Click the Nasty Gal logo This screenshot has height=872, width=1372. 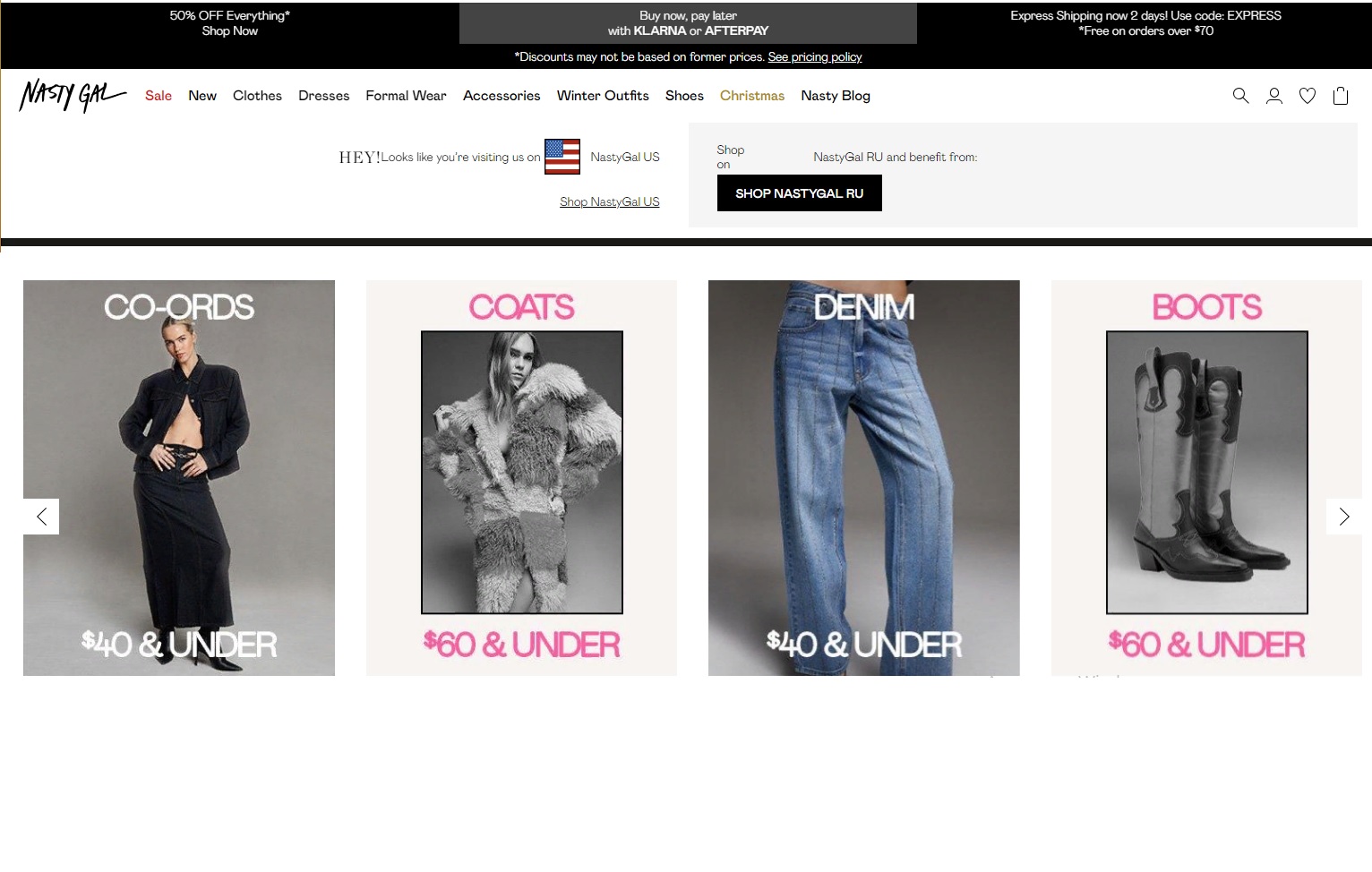pos(73,95)
